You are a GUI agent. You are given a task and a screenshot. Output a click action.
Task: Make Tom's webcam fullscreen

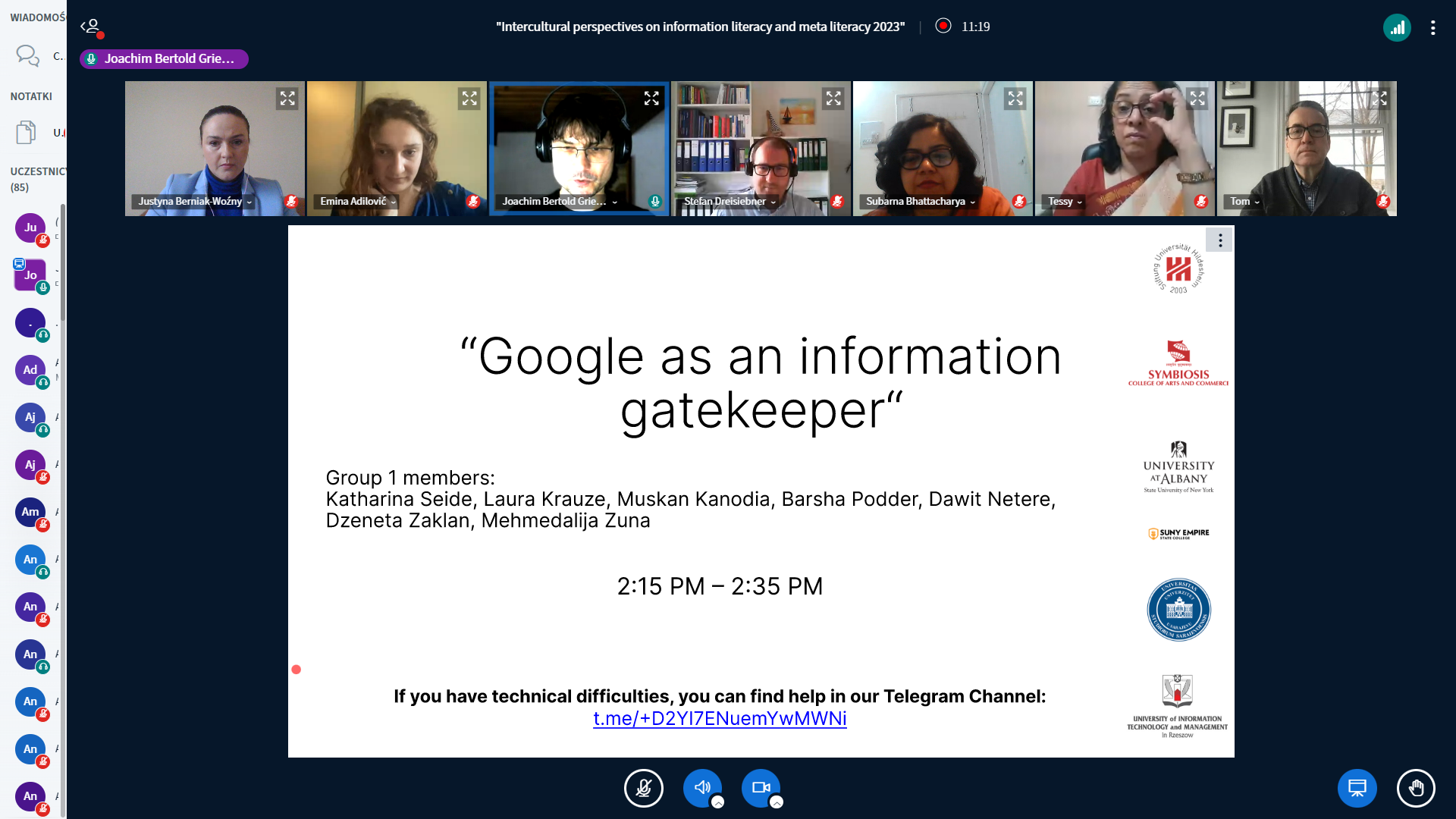coord(1379,99)
